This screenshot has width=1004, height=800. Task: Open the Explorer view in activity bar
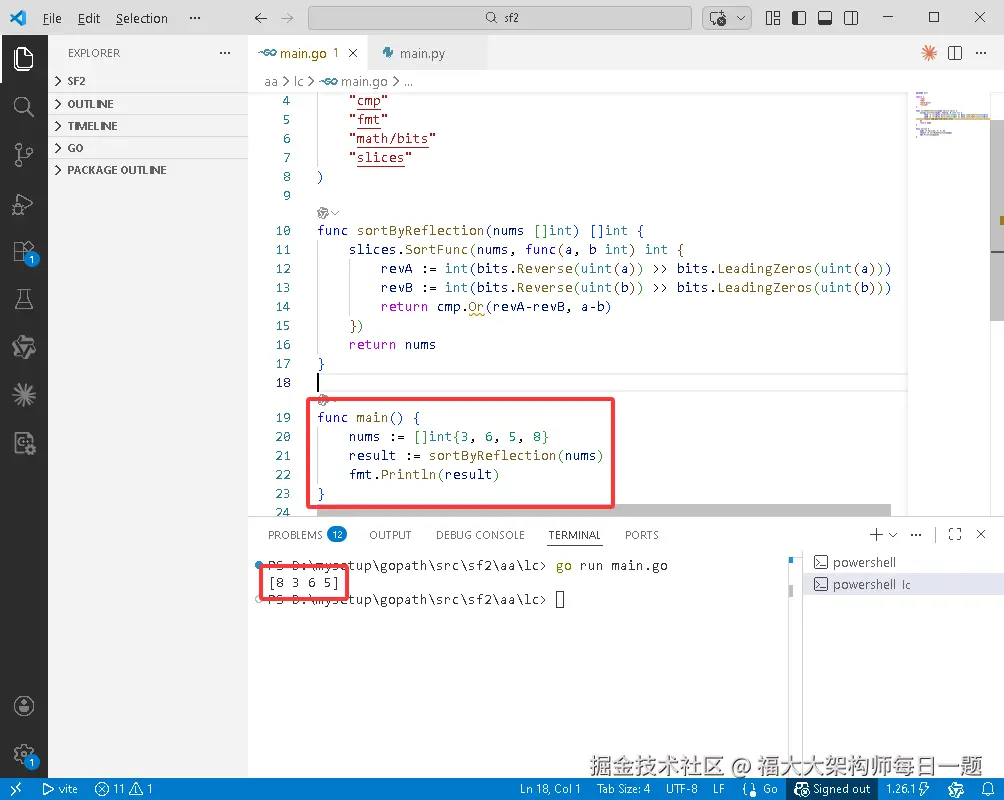point(24,59)
